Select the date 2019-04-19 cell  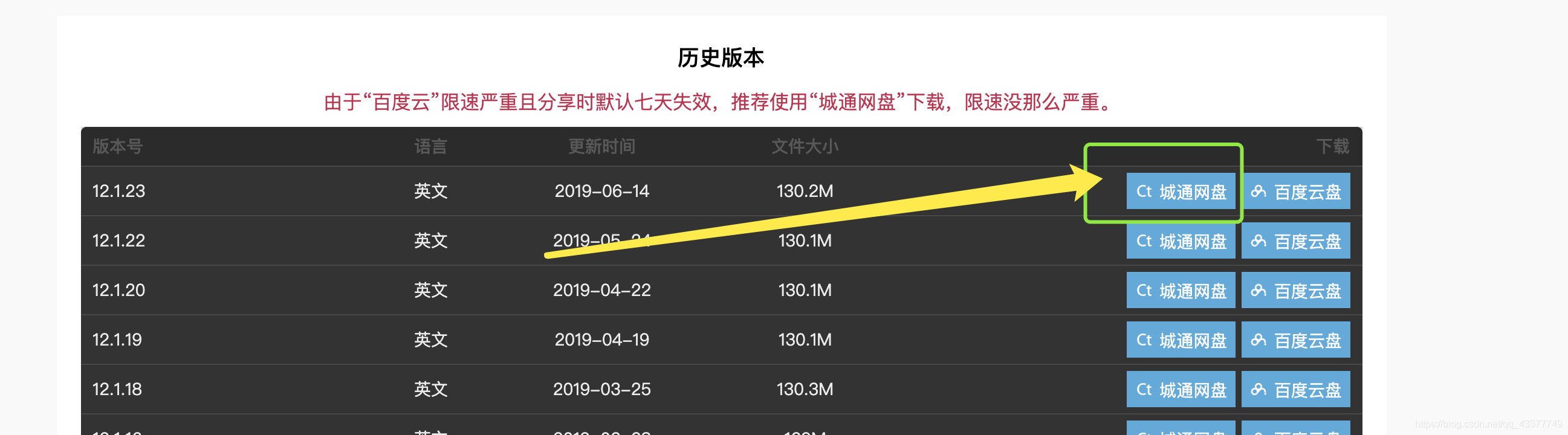click(601, 340)
